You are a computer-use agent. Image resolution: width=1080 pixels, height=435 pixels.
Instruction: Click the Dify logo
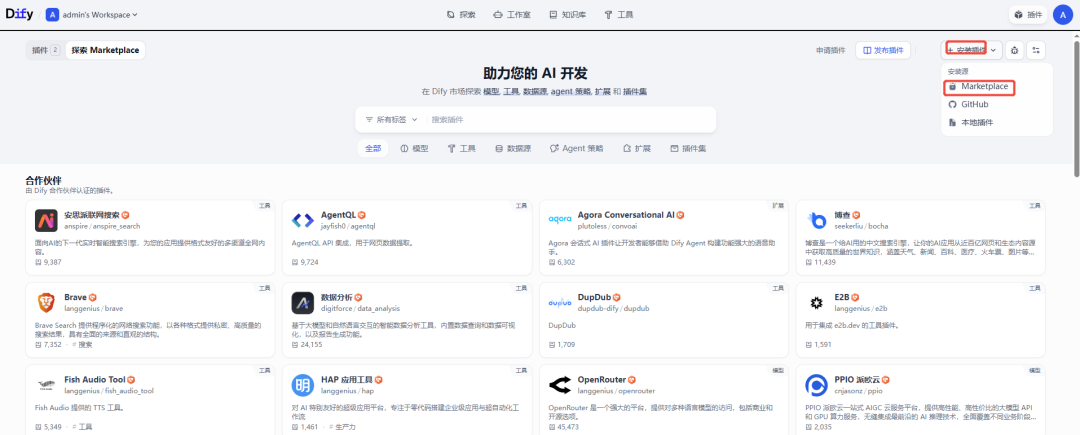click(19, 14)
